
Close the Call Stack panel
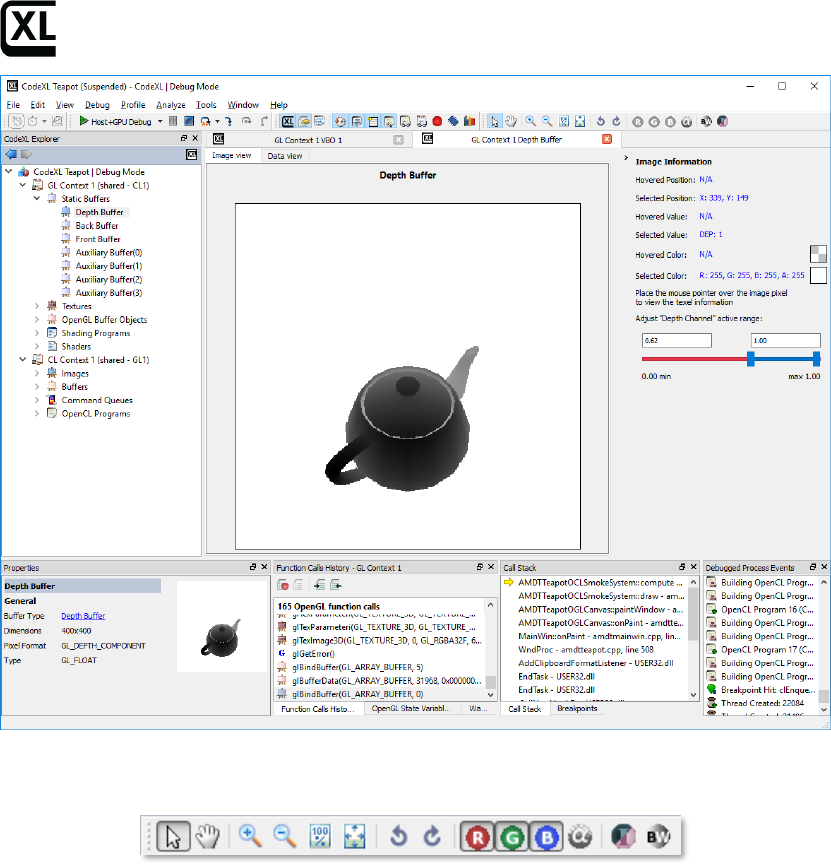(x=694, y=567)
